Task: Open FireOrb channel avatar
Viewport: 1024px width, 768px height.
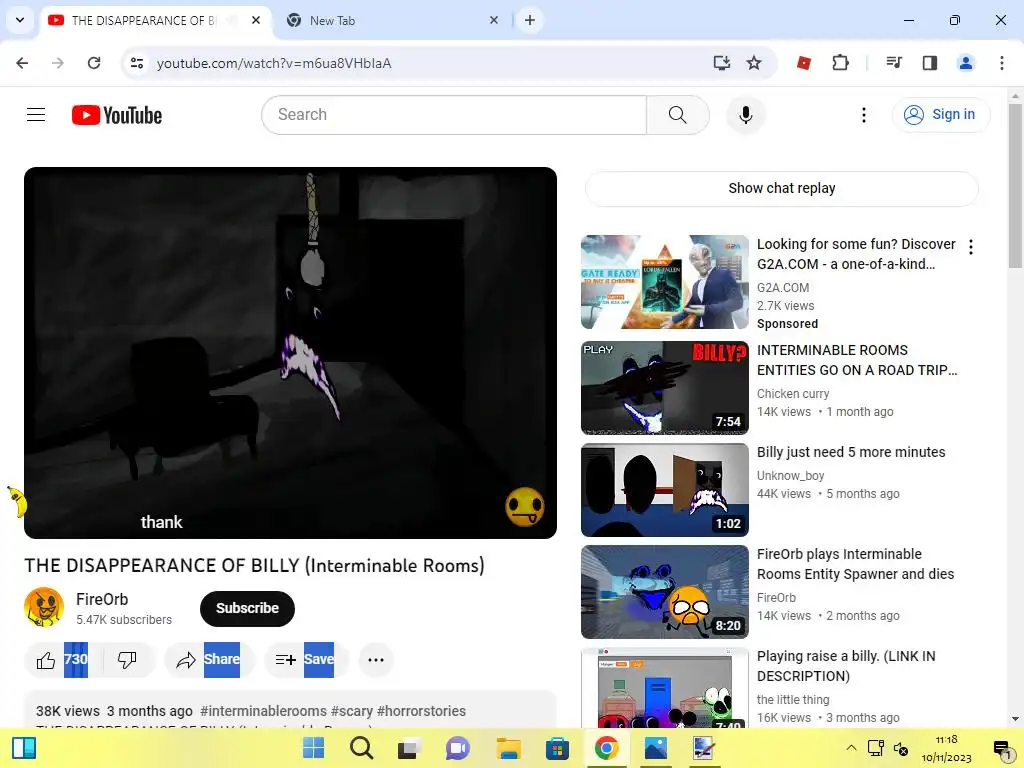Action: point(44,607)
